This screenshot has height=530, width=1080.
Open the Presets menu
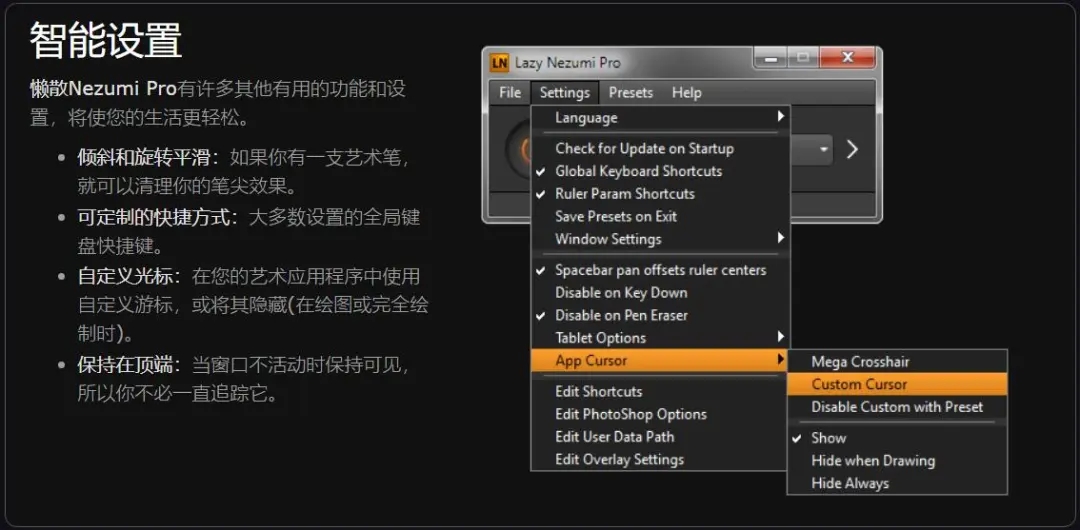pos(631,92)
